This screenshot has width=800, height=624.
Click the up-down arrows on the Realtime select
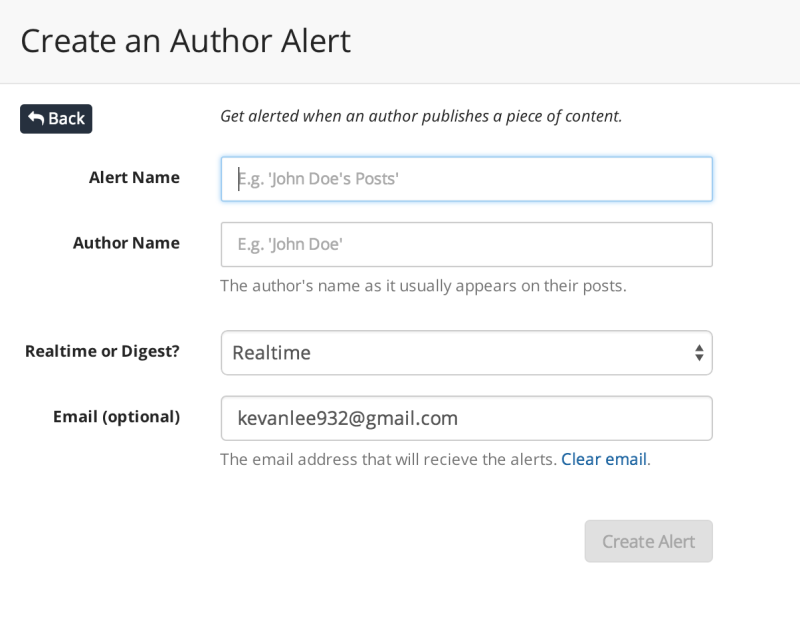pyautogui.click(x=699, y=353)
